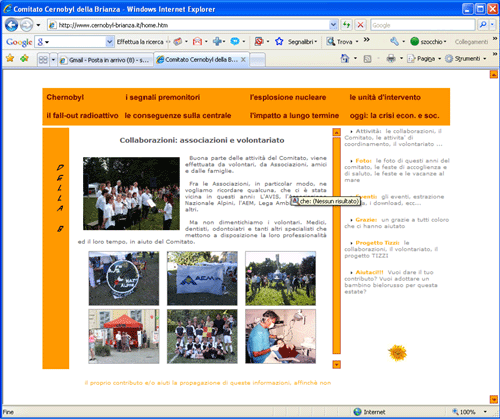Open le conseguenze sulla centrale link
This screenshot has height=419, width=500.
(x=178, y=116)
